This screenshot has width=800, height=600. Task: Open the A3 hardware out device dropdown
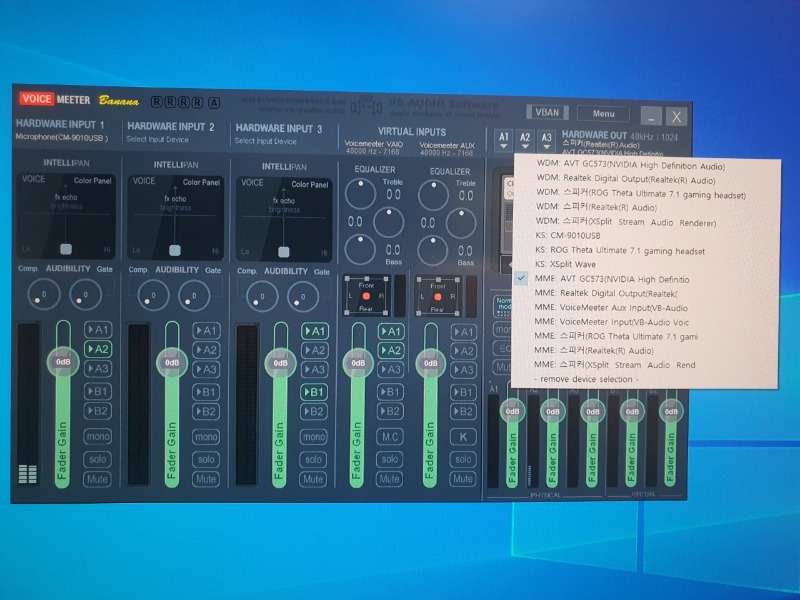coord(546,140)
